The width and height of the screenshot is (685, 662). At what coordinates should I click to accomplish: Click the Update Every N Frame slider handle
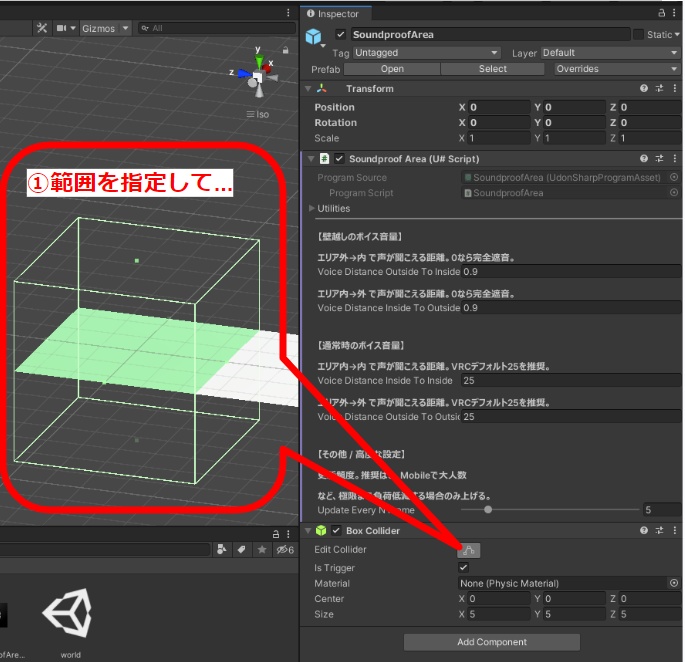pos(488,509)
